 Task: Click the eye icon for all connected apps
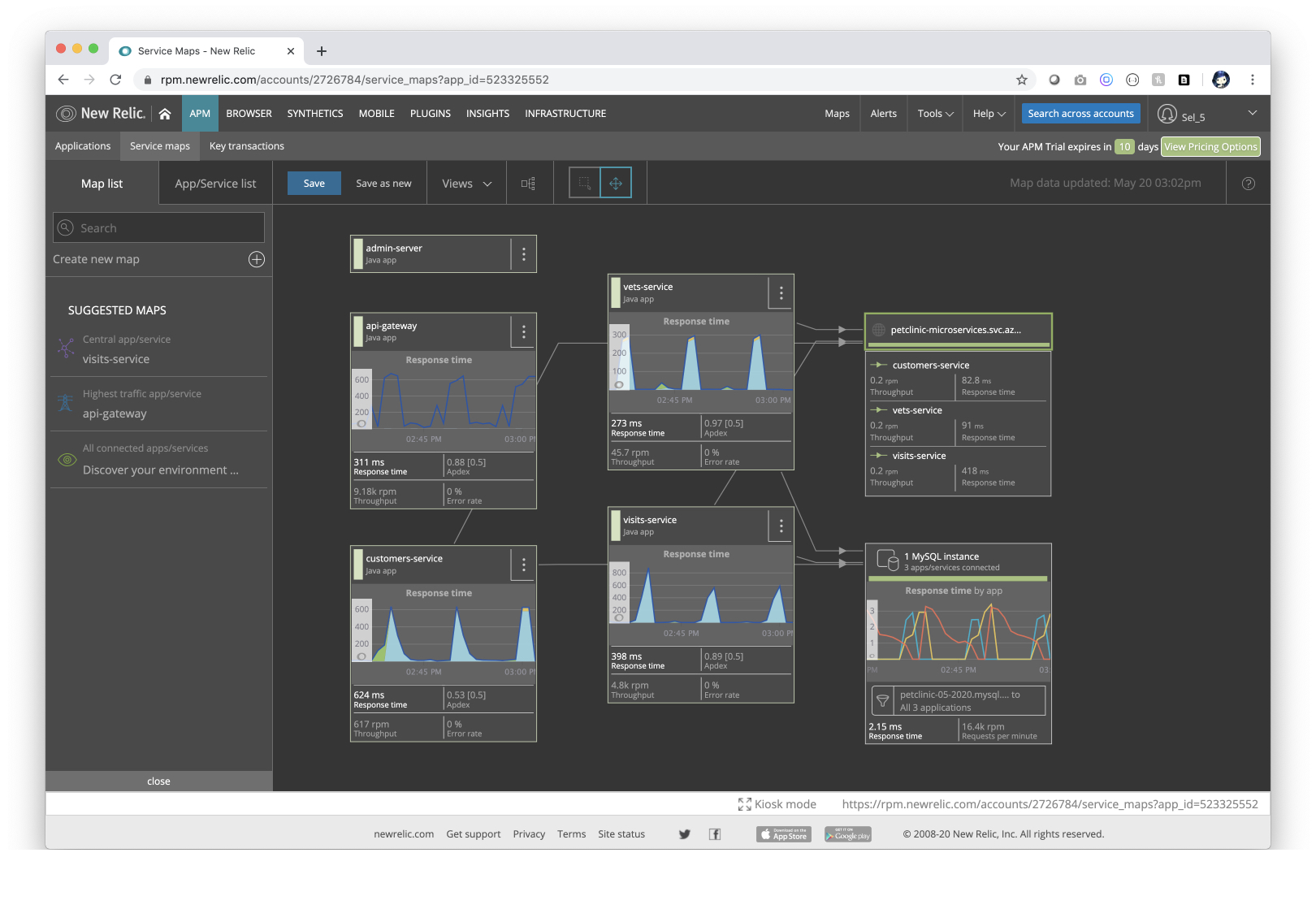(67, 460)
